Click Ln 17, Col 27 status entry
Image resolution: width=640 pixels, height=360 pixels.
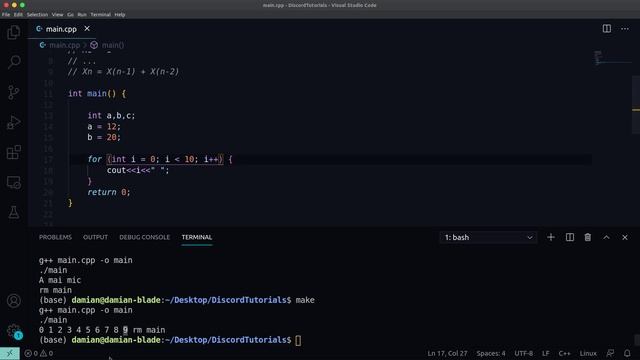447,353
